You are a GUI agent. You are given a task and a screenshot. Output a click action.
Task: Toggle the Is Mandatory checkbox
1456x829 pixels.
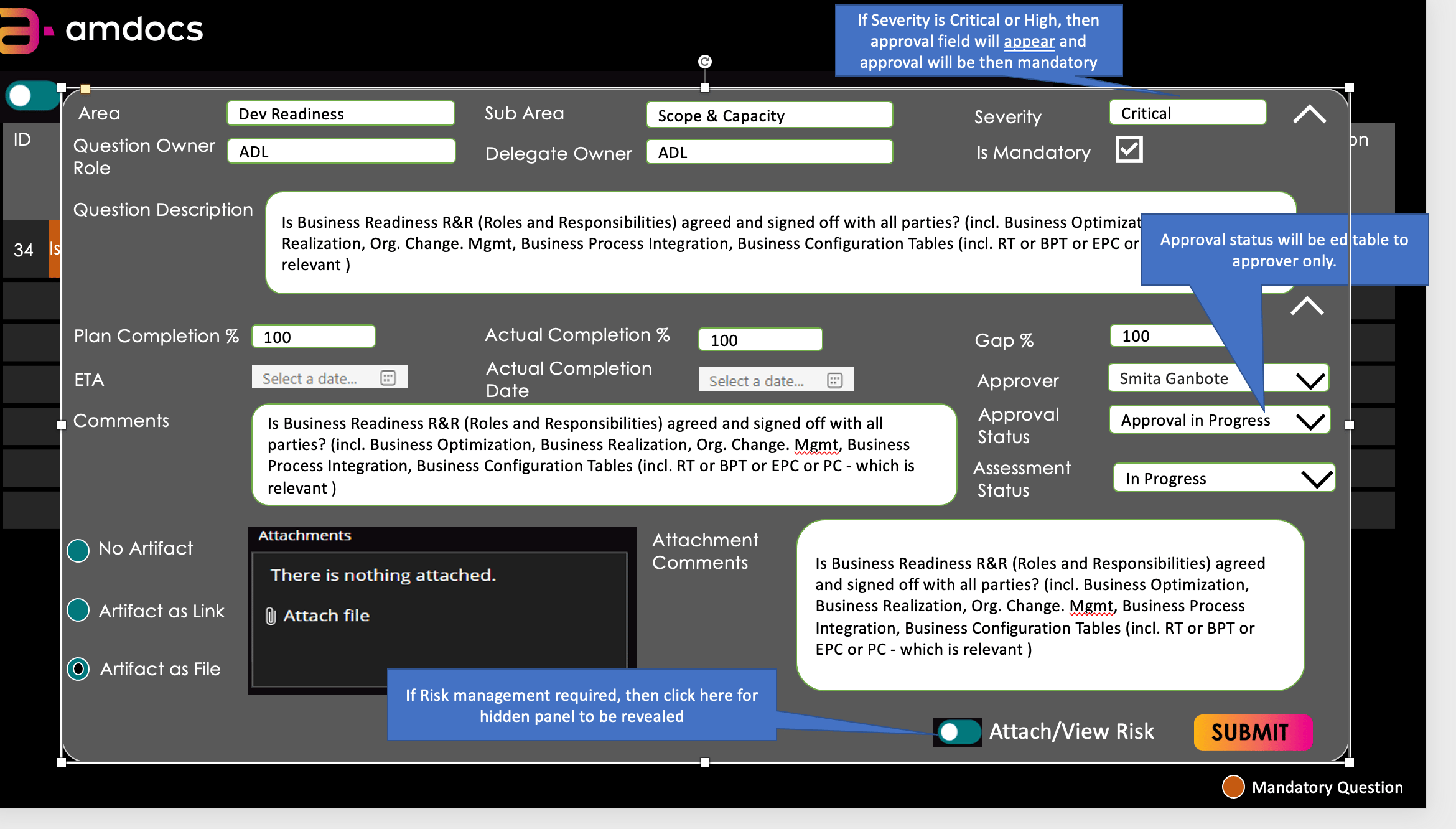pos(1129,149)
